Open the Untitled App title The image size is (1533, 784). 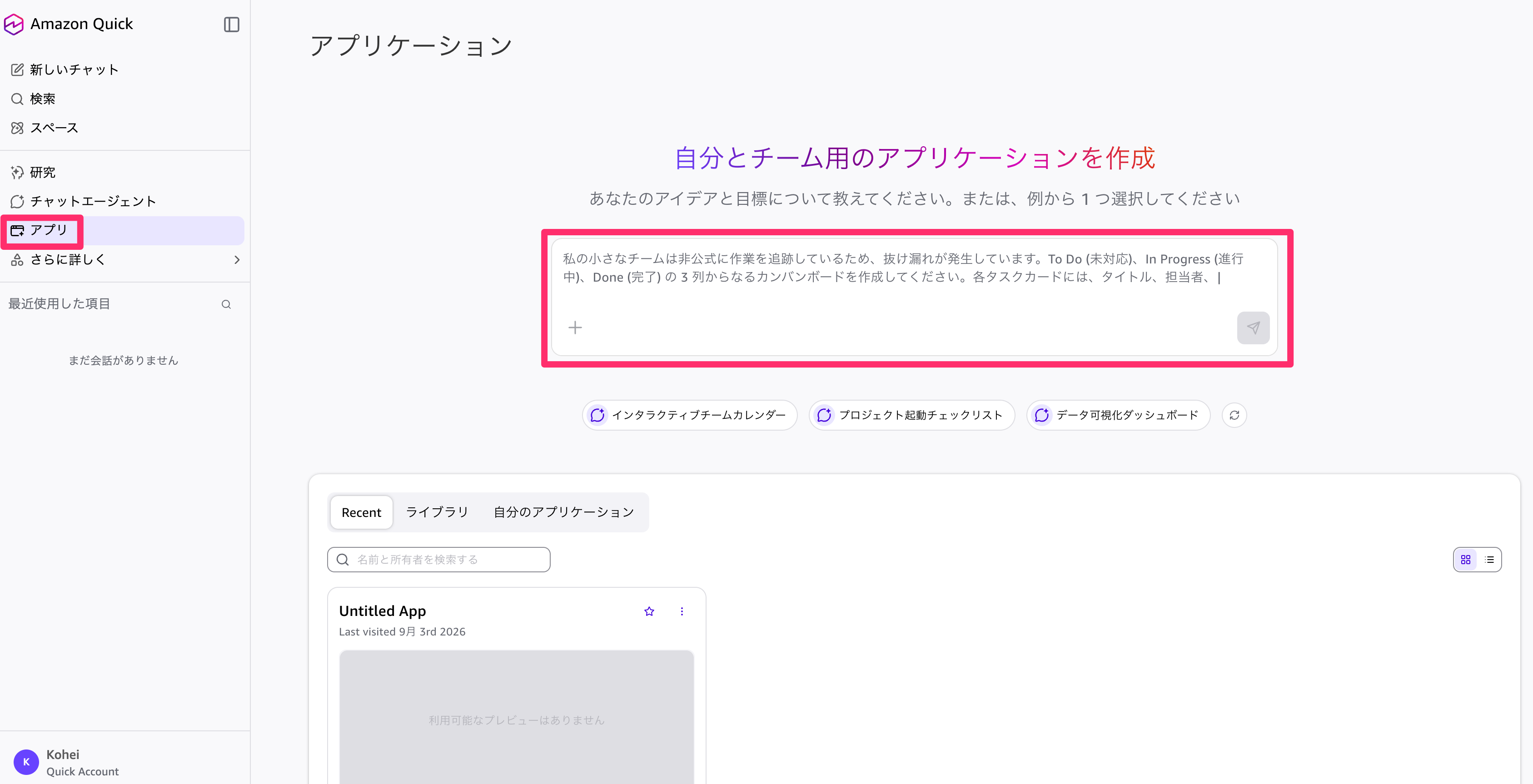point(382,611)
